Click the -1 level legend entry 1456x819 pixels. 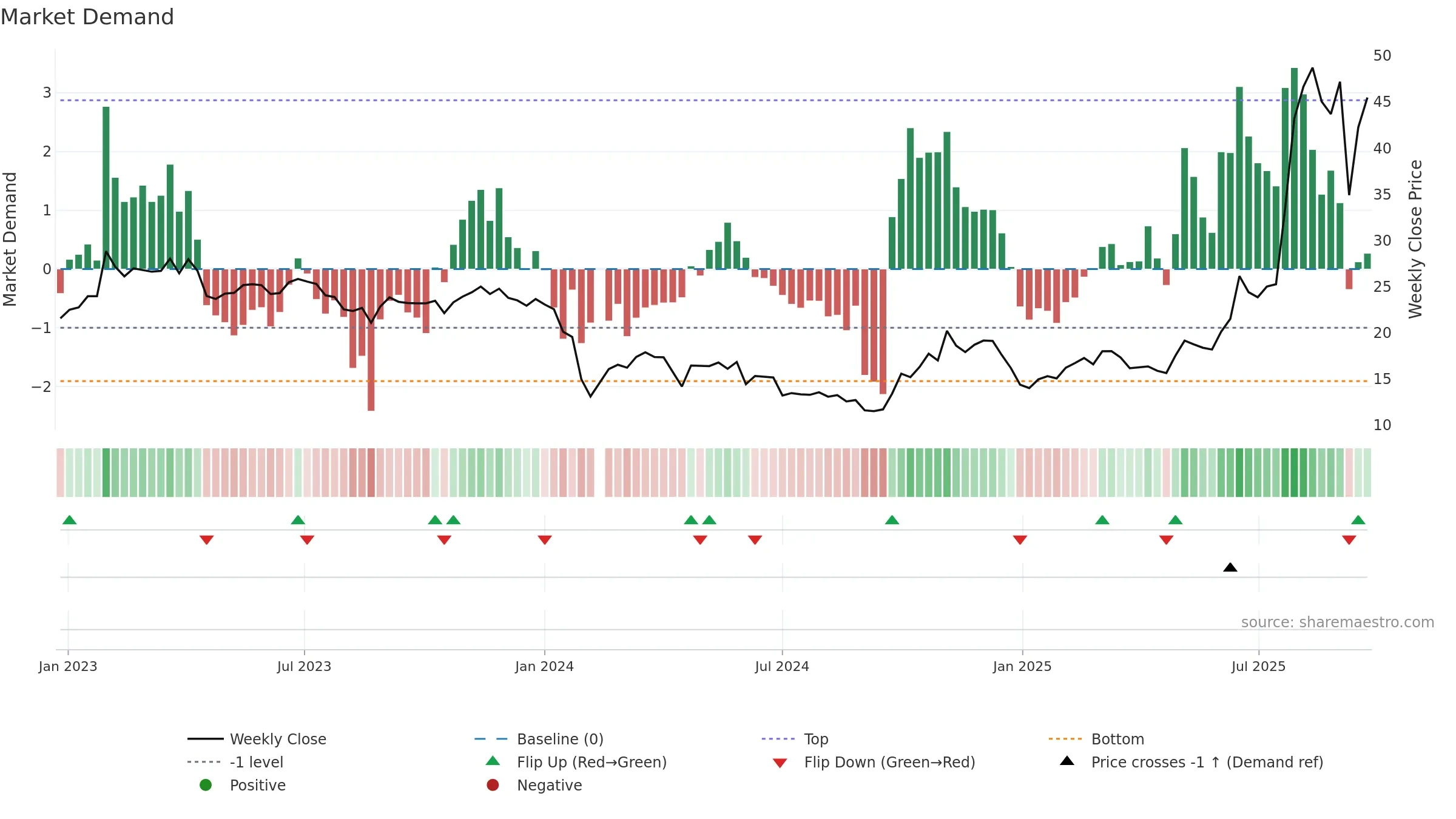pos(235,762)
